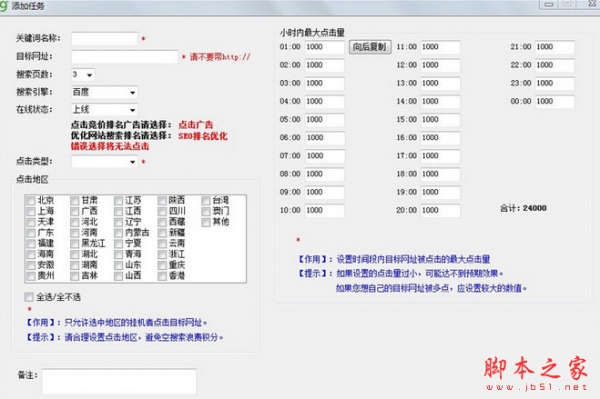Check the 云南 region checkbox
The image size is (600, 399).
tap(162, 243)
